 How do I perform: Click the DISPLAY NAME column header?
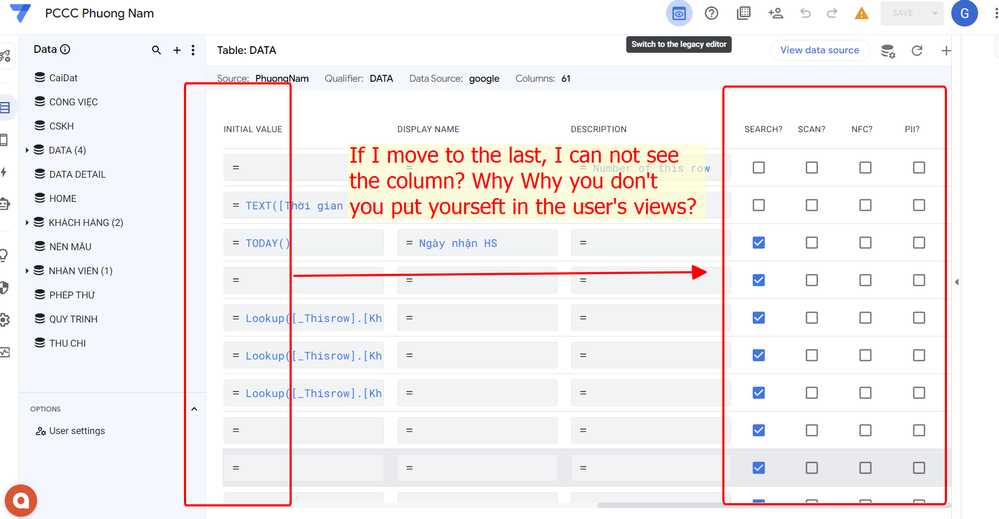click(428, 129)
